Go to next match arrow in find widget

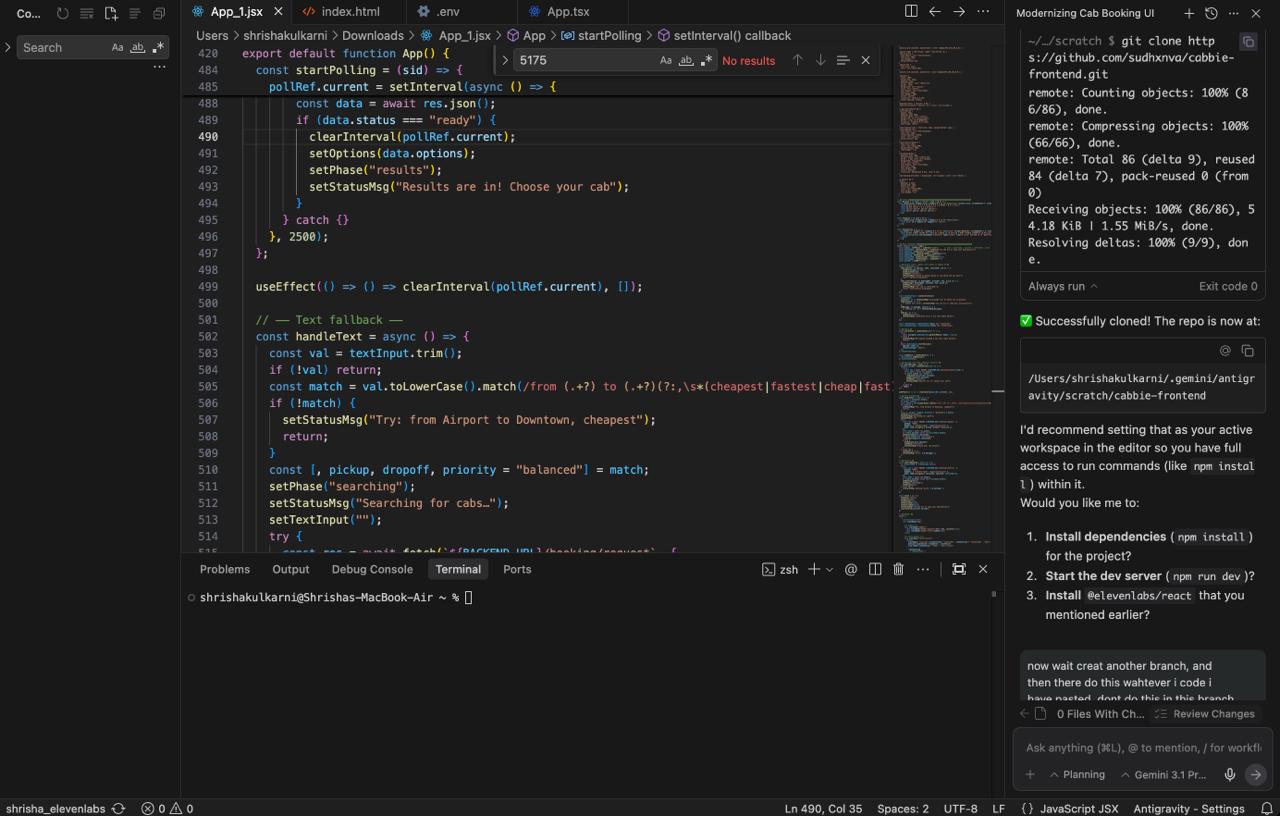pos(820,60)
